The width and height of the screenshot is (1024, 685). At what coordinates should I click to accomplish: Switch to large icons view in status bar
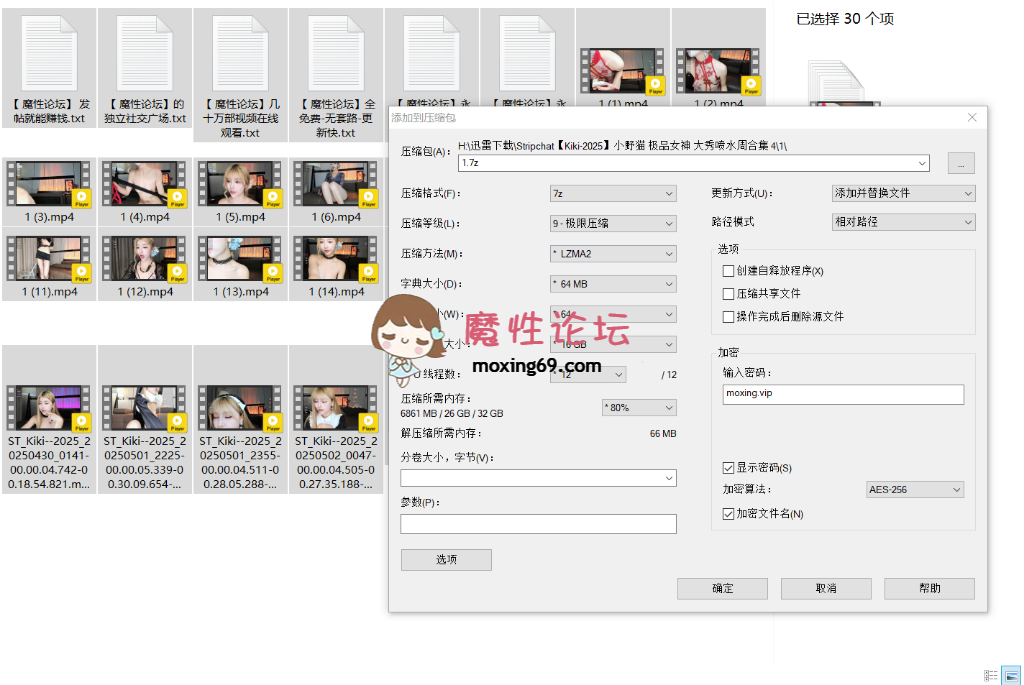click(1011, 675)
